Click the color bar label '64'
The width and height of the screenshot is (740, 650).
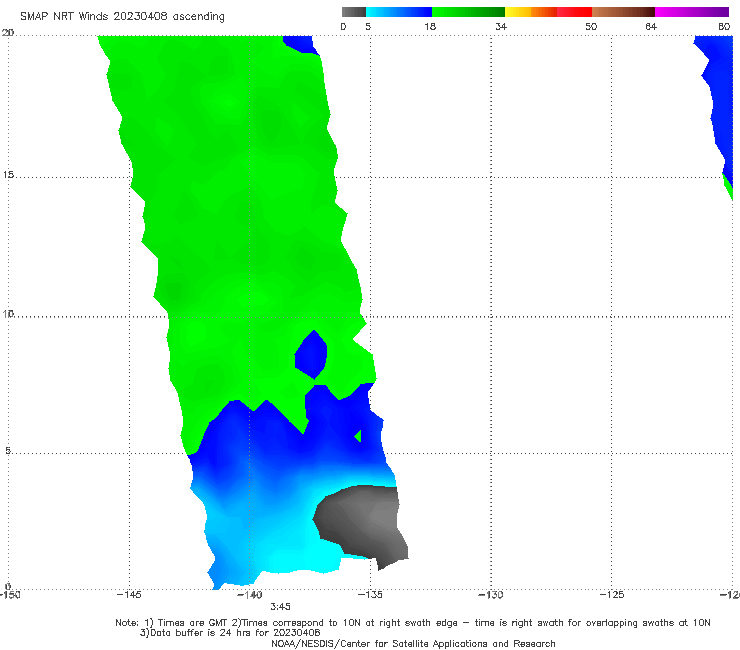(651, 27)
